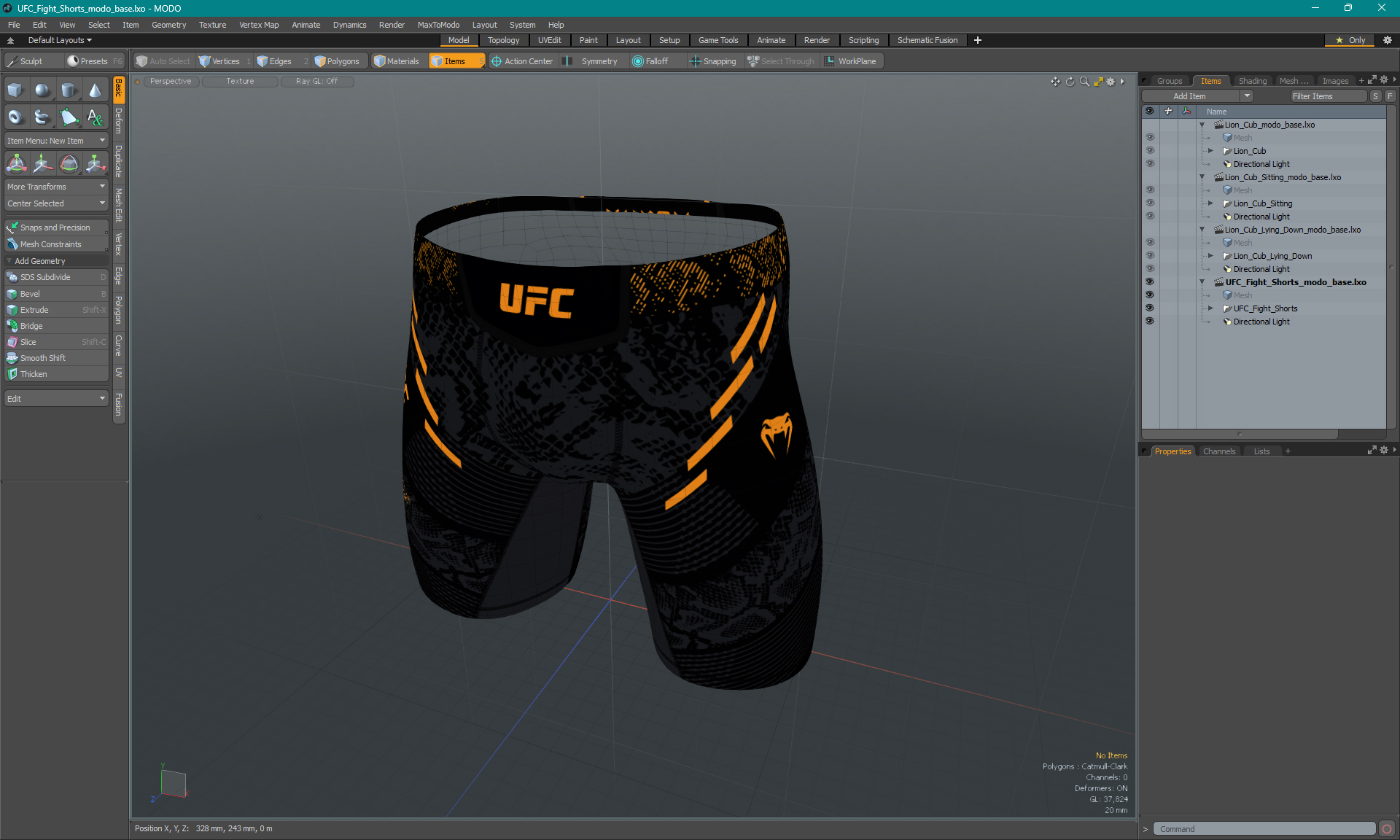Viewport: 1400px width, 840px height.
Task: Open the Vertex Map menu
Action: coord(259,25)
